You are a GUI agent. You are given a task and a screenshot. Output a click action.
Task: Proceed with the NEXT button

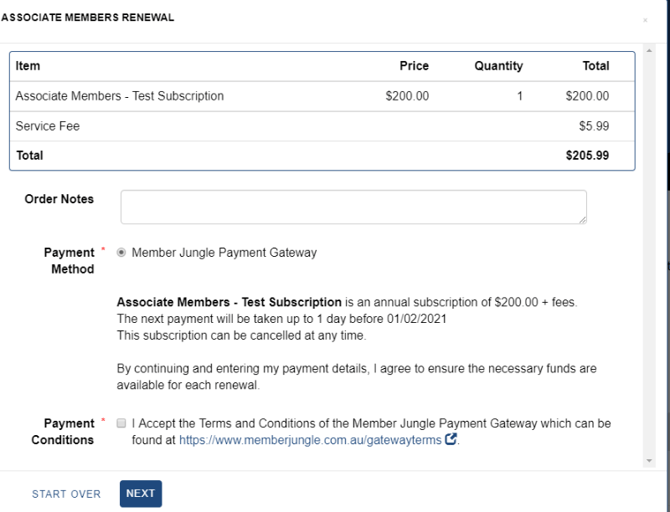pyautogui.click(x=140, y=494)
